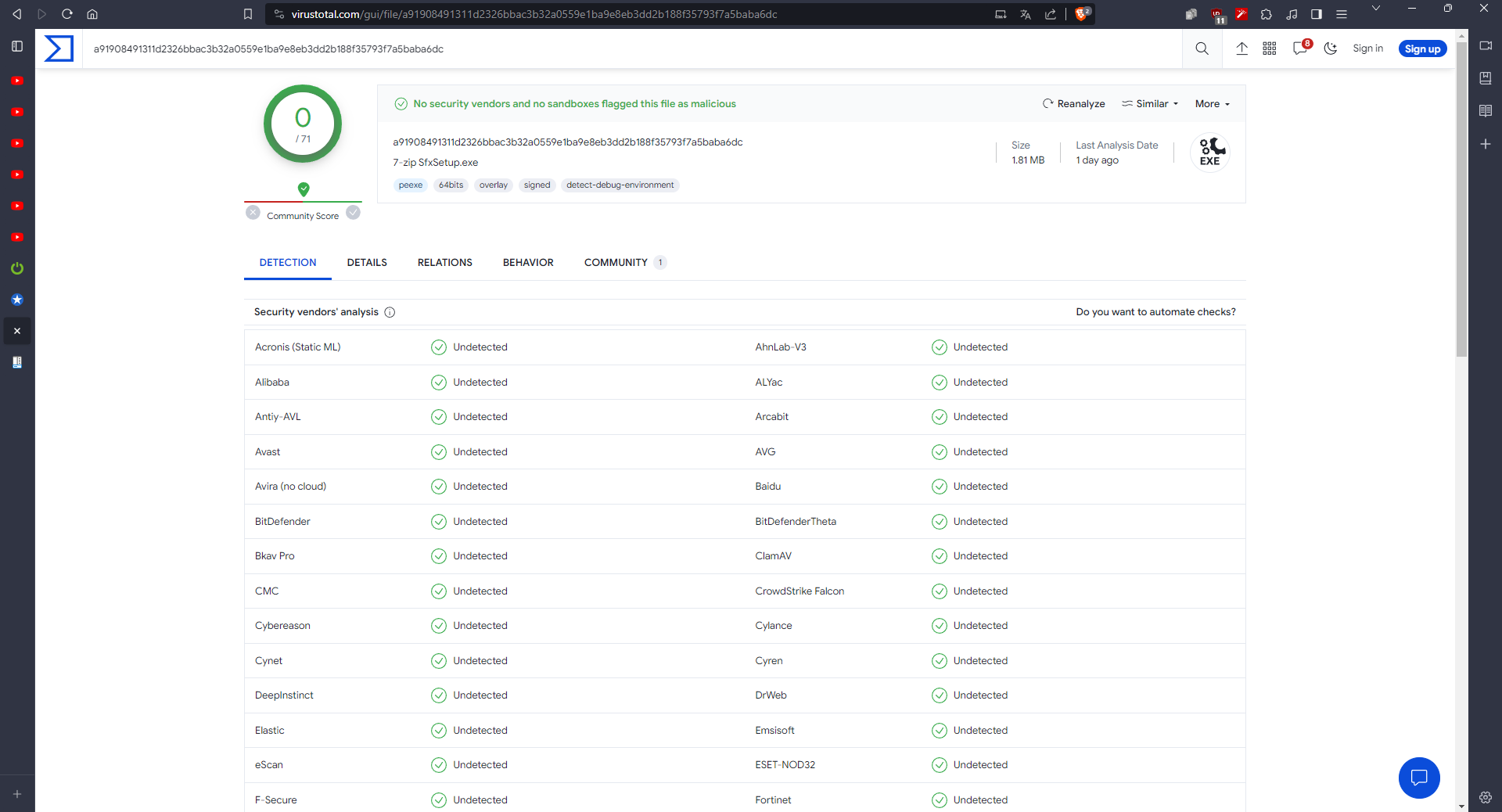Click the info icon beside Security vendors' analysis
This screenshot has width=1502, height=812.
390,312
